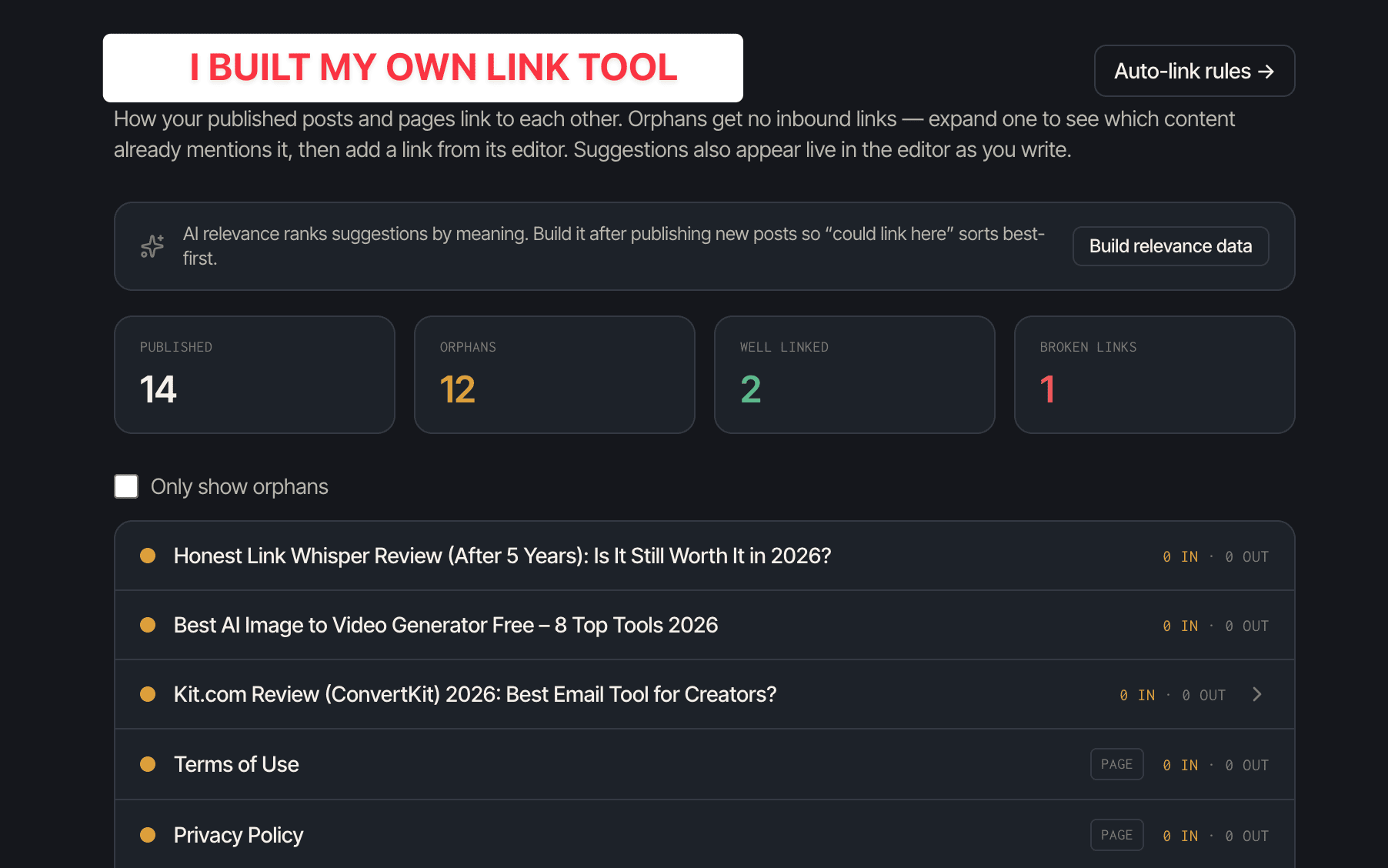Select the Privacy Policy row
Viewport: 1388px width, 868px height.
tap(705, 835)
